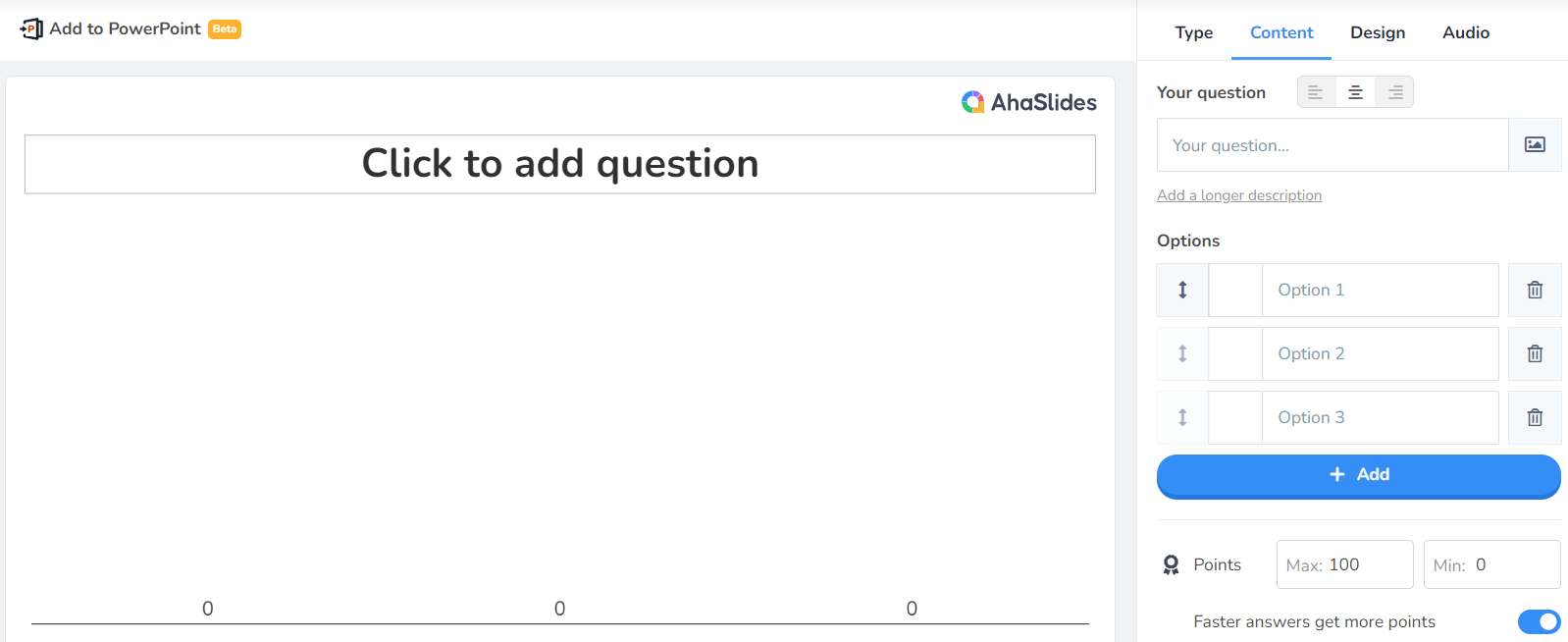Open the Audio tab
Screen dimensions: 1568x642
(x=1465, y=32)
